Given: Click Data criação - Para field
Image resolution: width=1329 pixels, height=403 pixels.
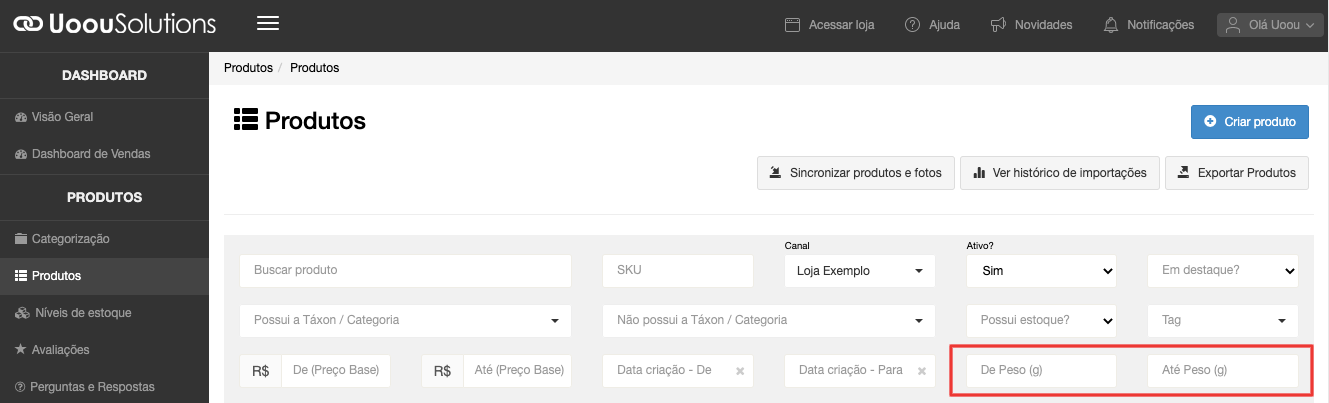Looking at the screenshot, I should (860, 370).
